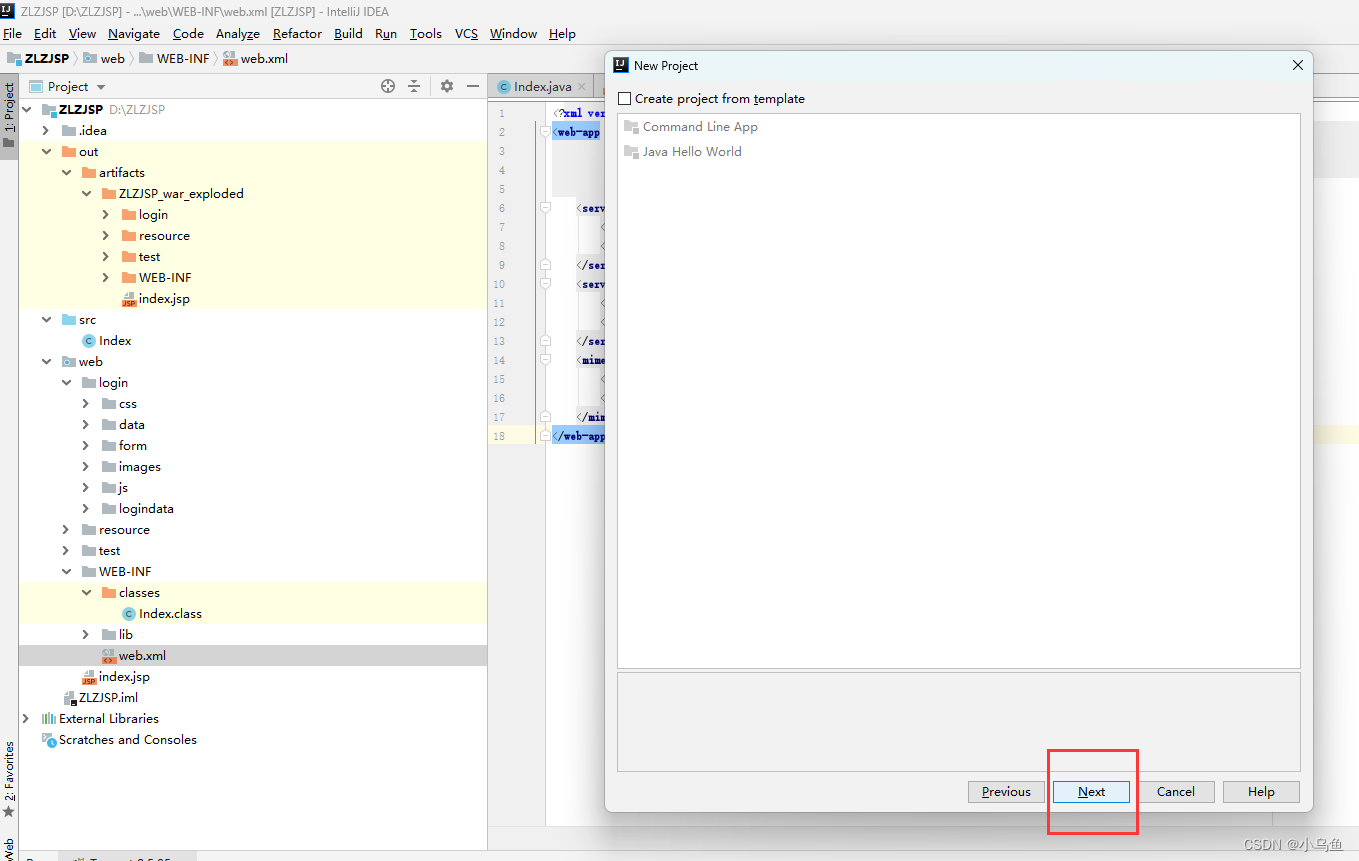Open the Refactor menu
The width and height of the screenshot is (1359, 861).
click(x=297, y=34)
